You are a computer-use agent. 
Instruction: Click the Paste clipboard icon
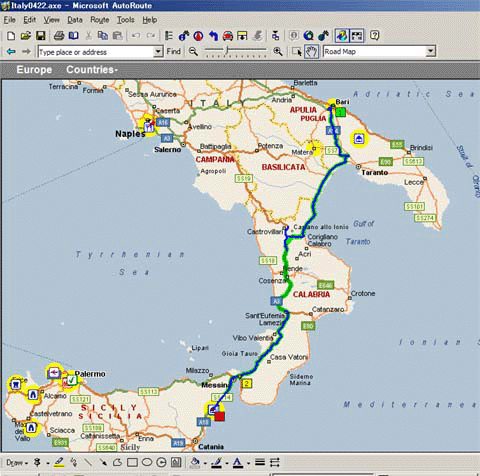(117, 36)
